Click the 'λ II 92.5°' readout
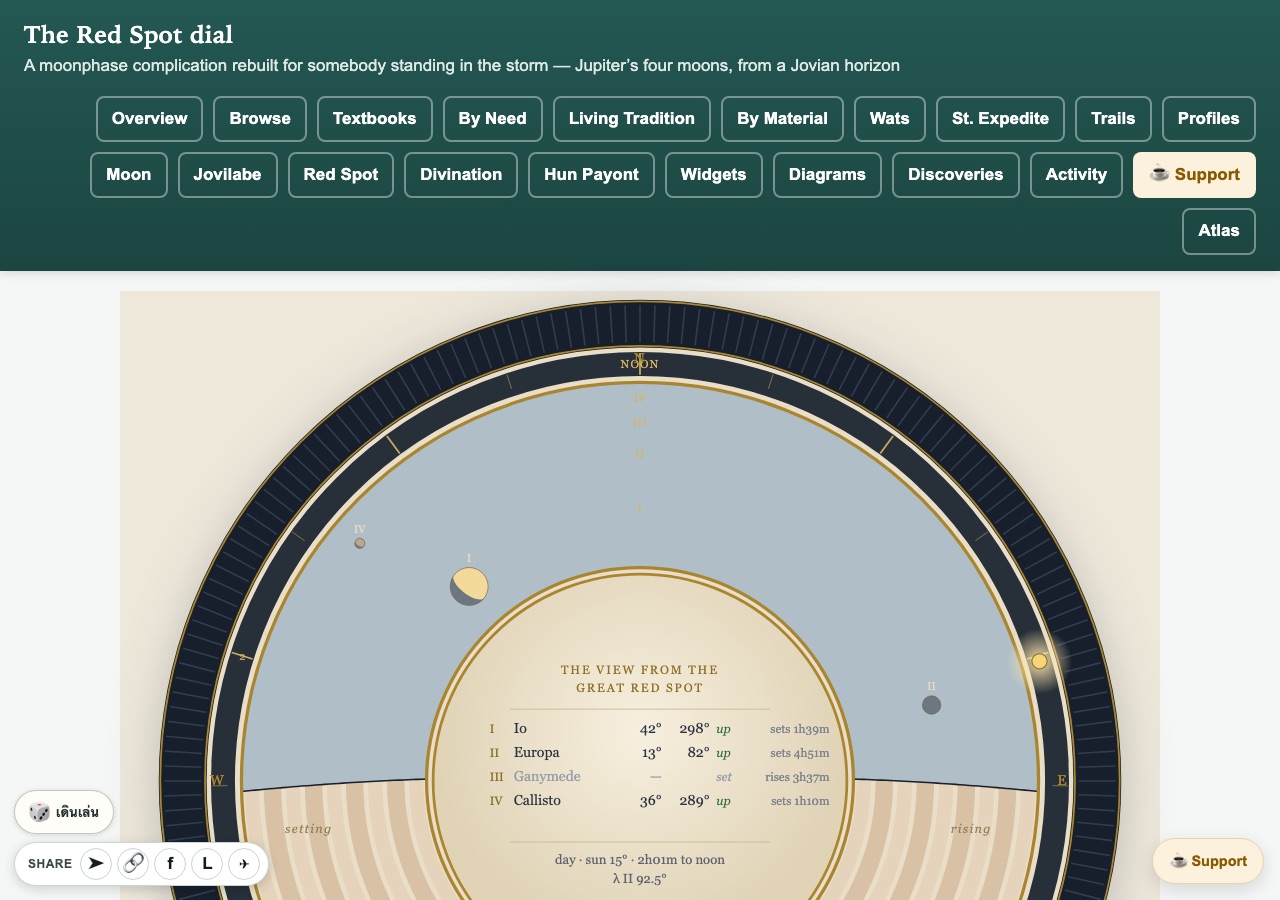This screenshot has height=900, width=1280. click(640, 879)
